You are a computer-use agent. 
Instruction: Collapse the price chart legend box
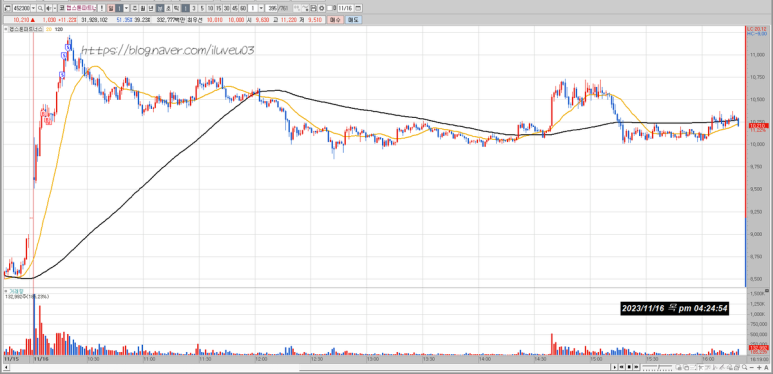pyautogui.click(x=6, y=30)
